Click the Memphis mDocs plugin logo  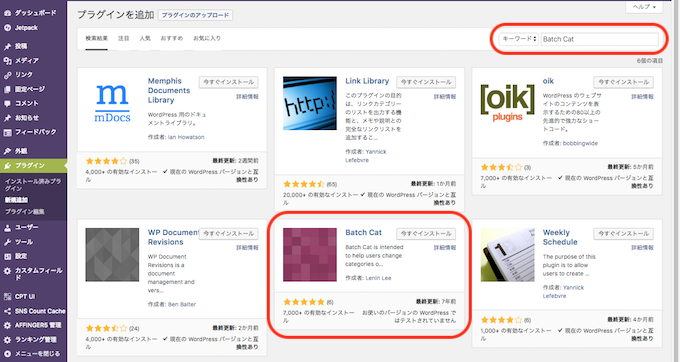(112, 103)
